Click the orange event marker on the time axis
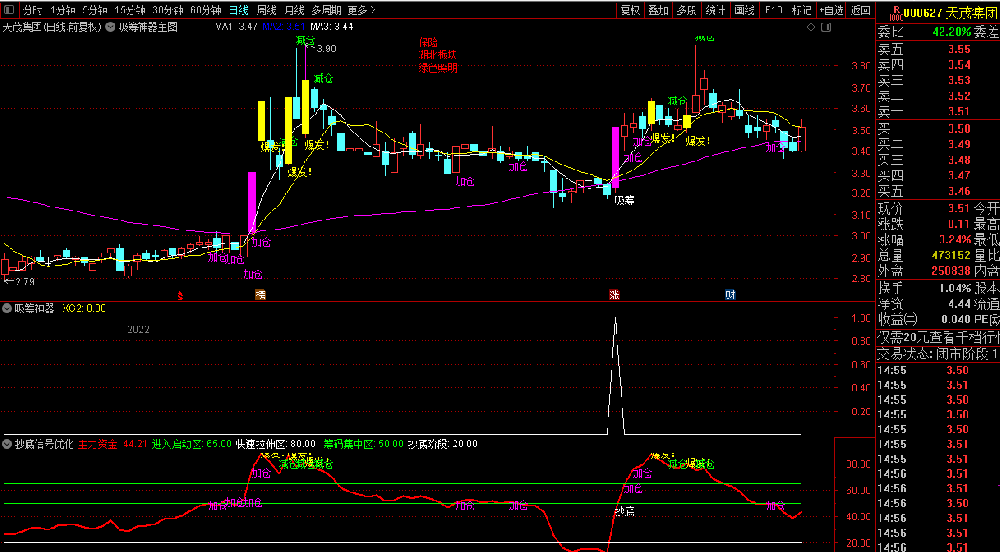This screenshot has height=552, width=1000. coord(260,294)
